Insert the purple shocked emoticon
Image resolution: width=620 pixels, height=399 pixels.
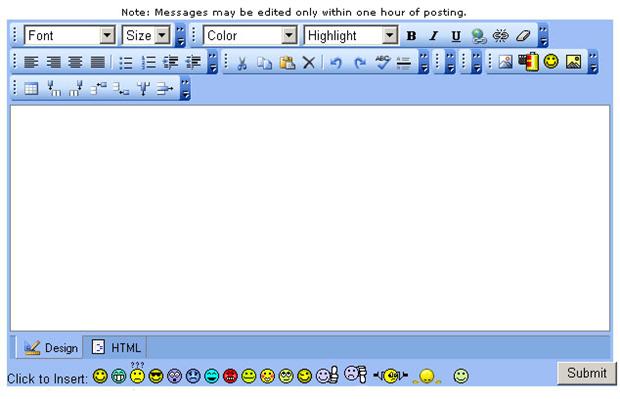click(174, 376)
